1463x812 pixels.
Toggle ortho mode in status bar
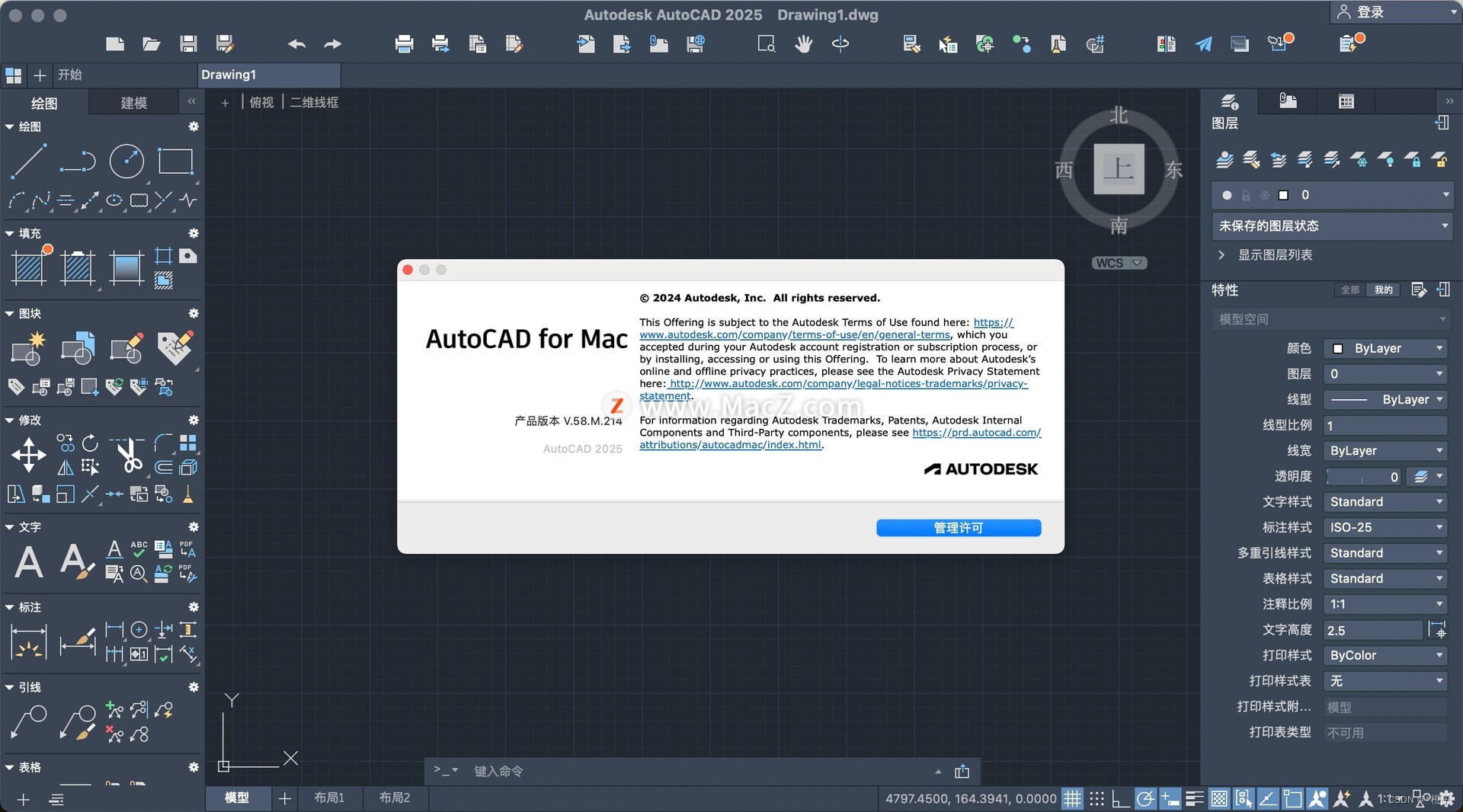(1120, 798)
